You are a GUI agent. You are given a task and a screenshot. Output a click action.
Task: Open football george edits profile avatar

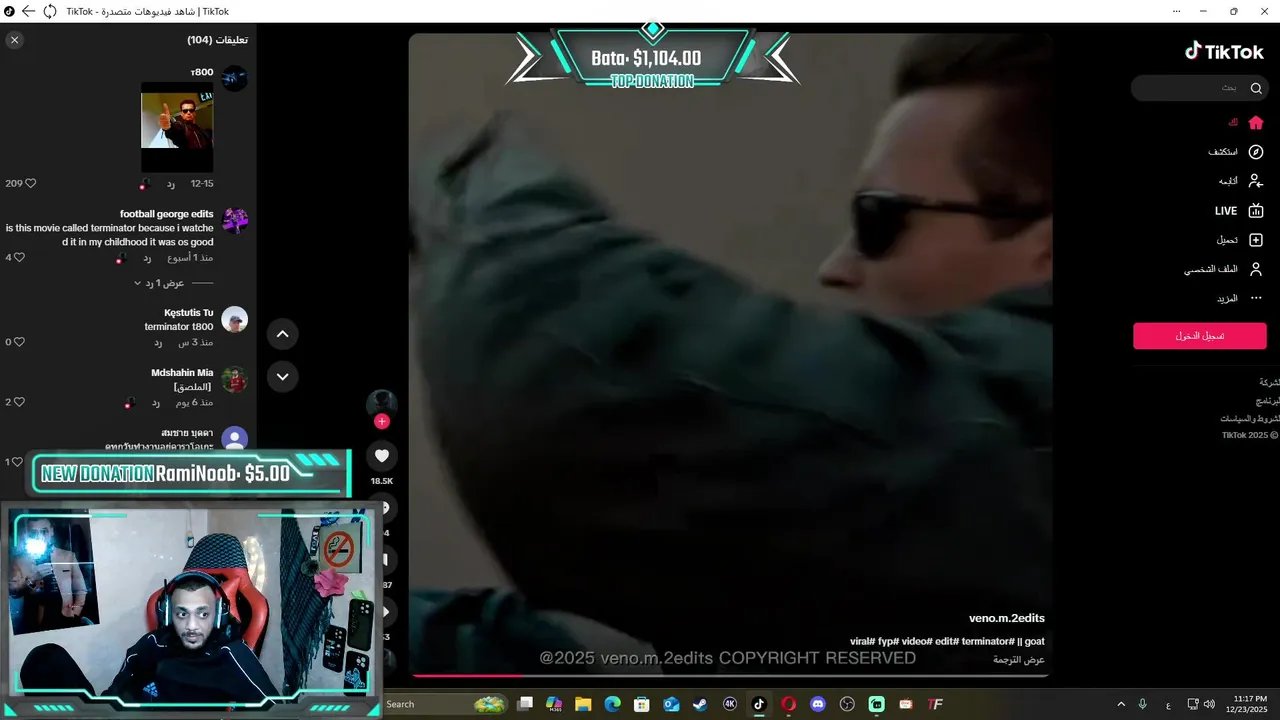[x=234, y=221]
